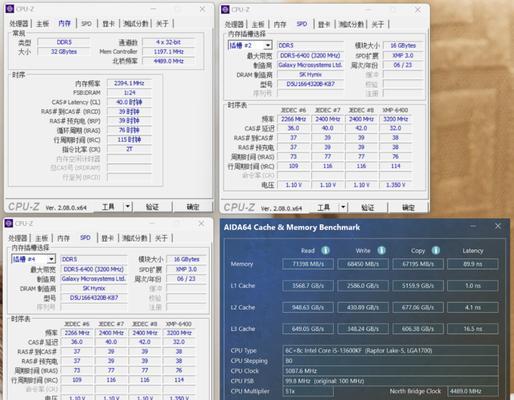
Task: Click the FSB:DRAM 1:24 value
Action: pos(129,93)
